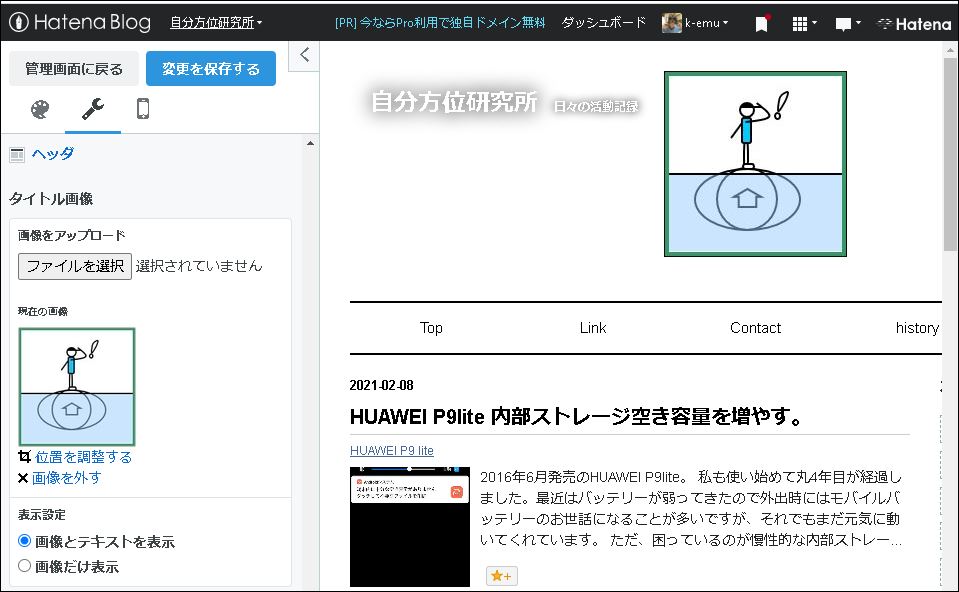
Task: Collapse the sidebar with the chevron
Action: 304,55
